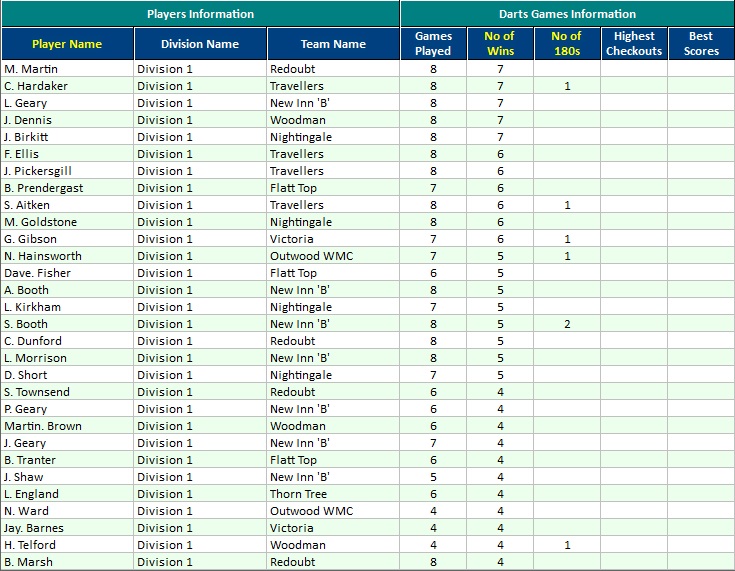Image resolution: width=735 pixels, height=571 pixels.
Task: Click the Team Name column header
Action: [333, 44]
